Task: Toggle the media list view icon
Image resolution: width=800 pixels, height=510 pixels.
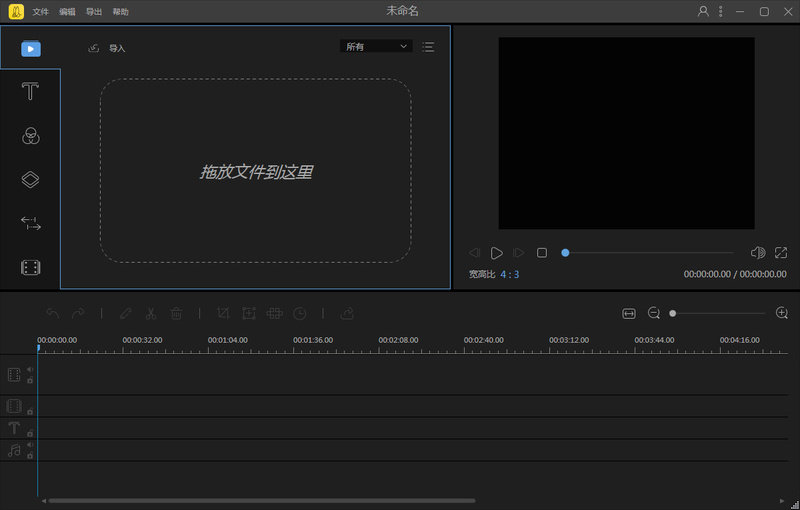Action: (428, 47)
